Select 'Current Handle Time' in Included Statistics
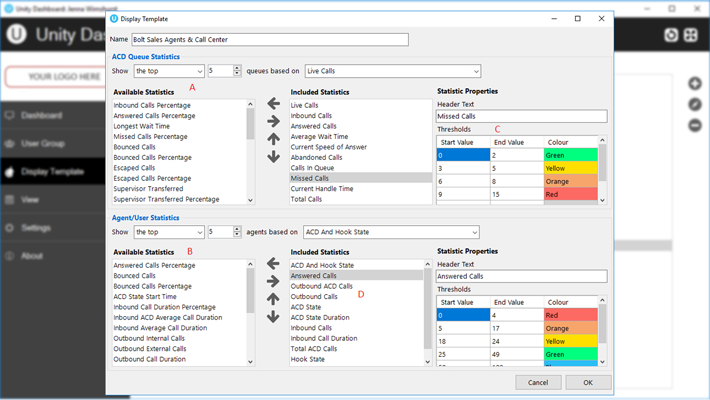 coord(321,188)
